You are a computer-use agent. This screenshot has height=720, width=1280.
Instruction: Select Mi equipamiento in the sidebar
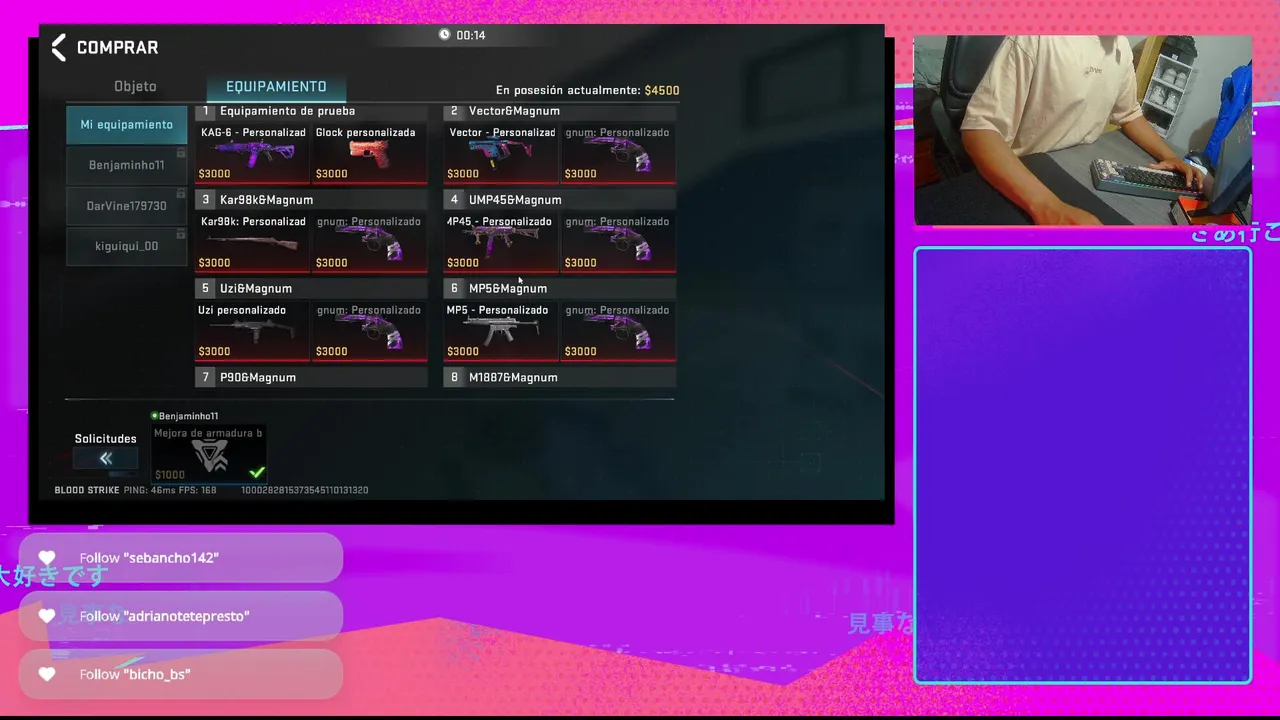coord(127,125)
